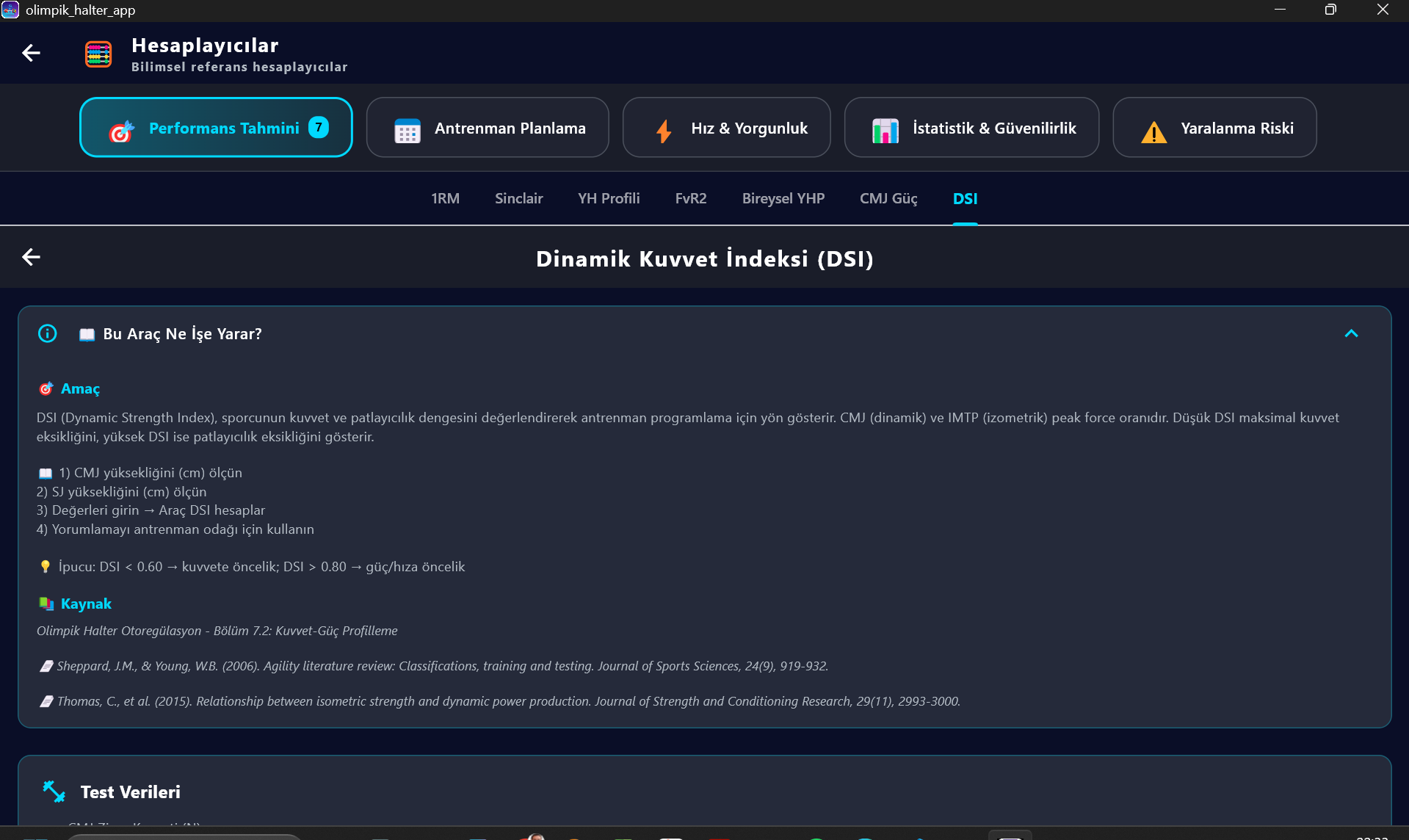Switch to the Sinclair tab
The image size is (1409, 840).
(518, 198)
